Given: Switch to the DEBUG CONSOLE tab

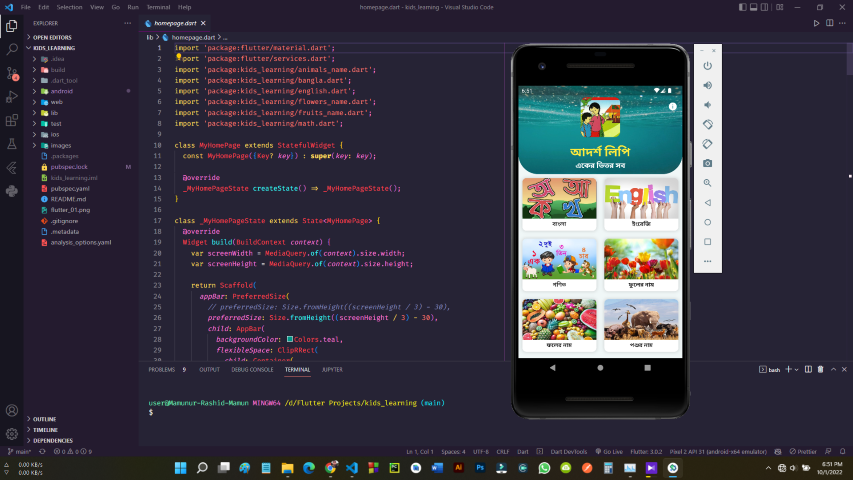Looking at the screenshot, I should [x=252, y=370].
